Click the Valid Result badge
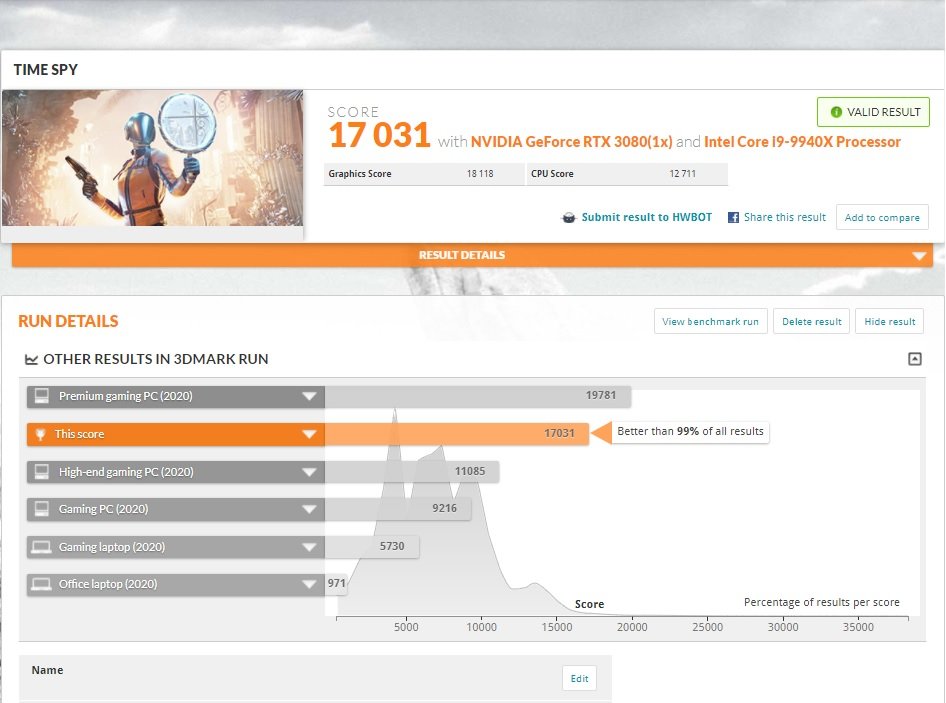Image resolution: width=946 pixels, height=703 pixels. coord(873,112)
